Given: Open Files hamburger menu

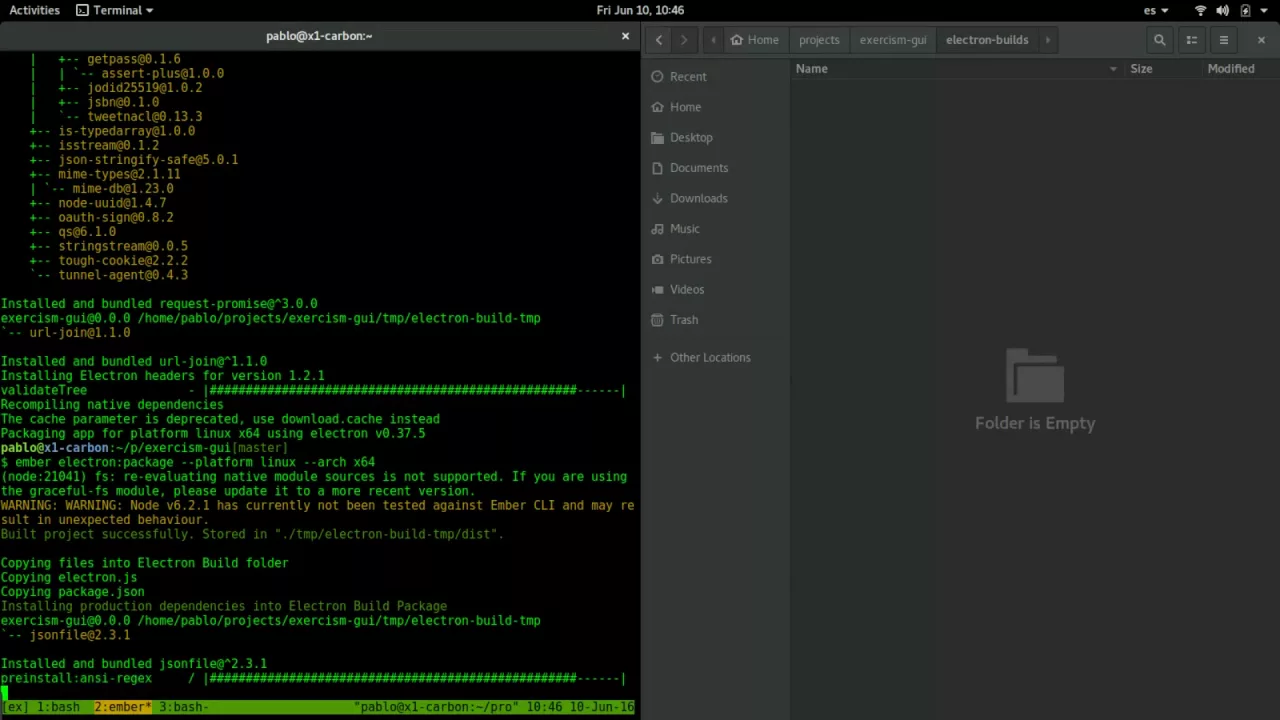Looking at the screenshot, I should tap(1224, 40).
